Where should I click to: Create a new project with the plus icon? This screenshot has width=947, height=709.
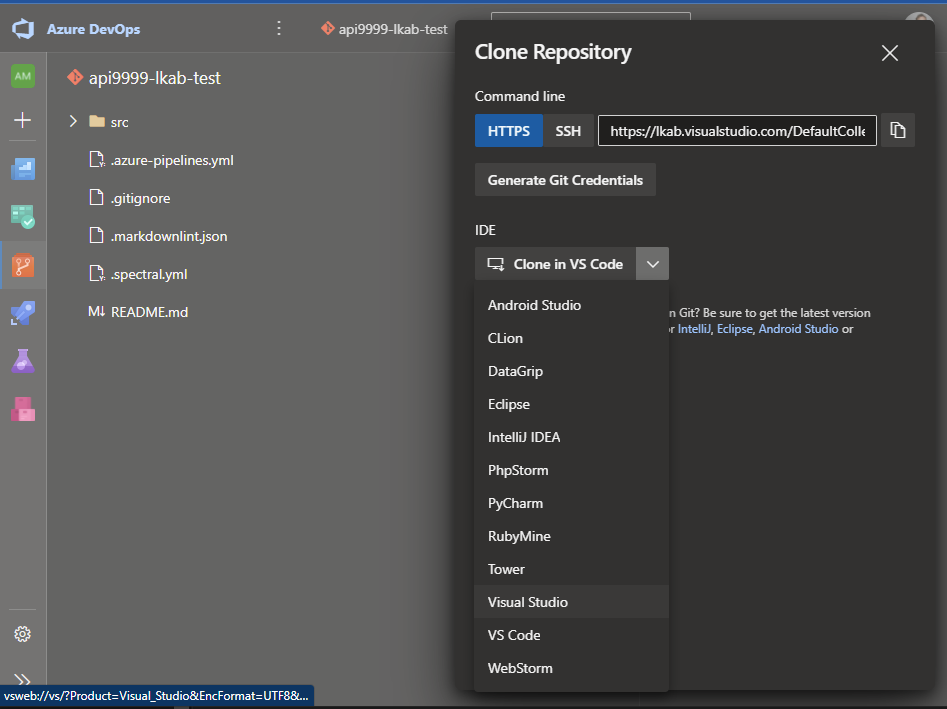point(22,120)
